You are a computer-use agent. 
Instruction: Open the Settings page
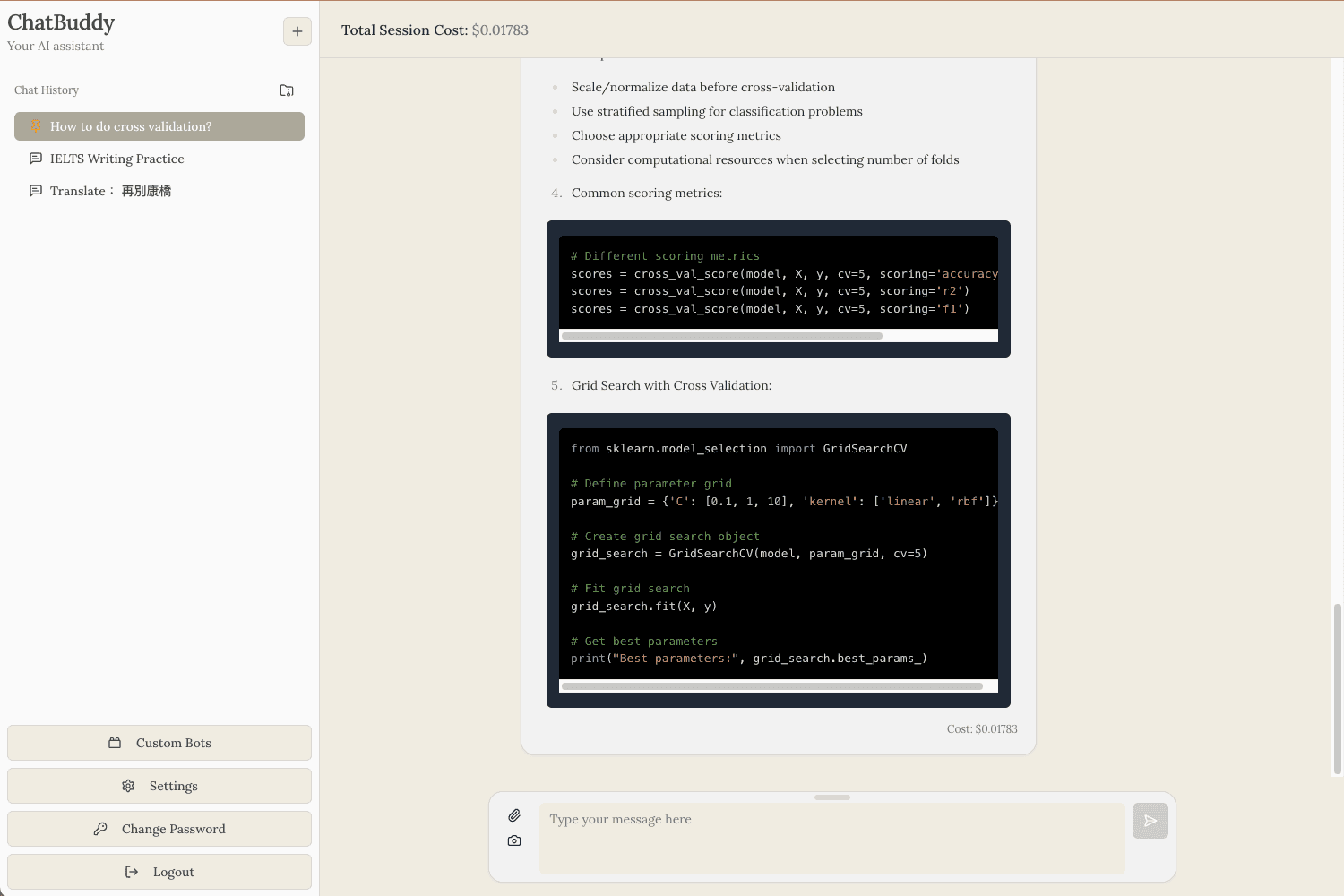tap(159, 786)
